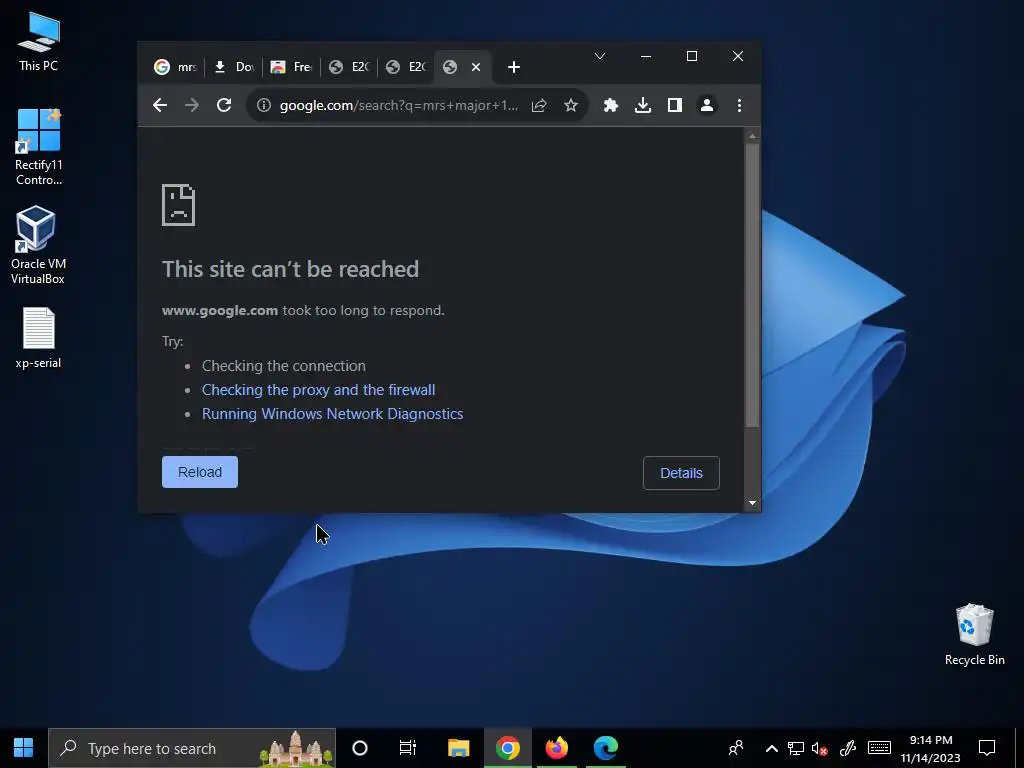This screenshot has height=768, width=1024.
Task: Open the Windows Start button
Action: 24,748
